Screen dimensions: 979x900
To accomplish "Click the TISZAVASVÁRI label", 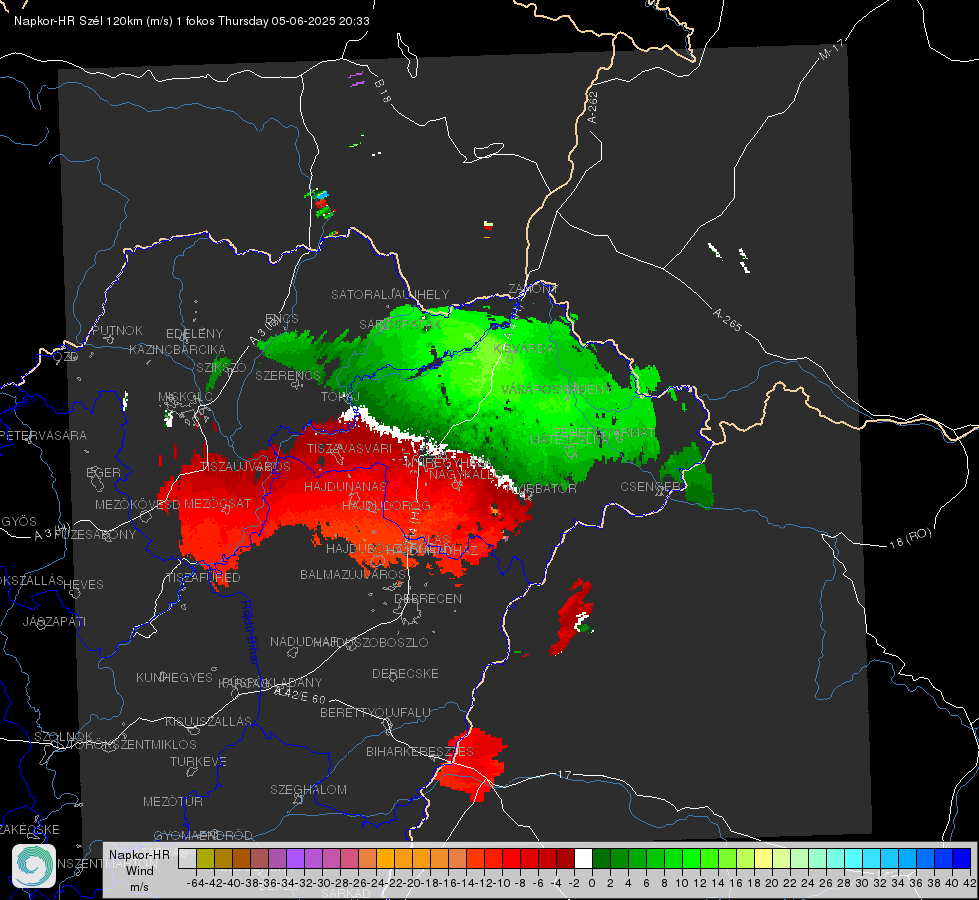I will coord(350,448).
